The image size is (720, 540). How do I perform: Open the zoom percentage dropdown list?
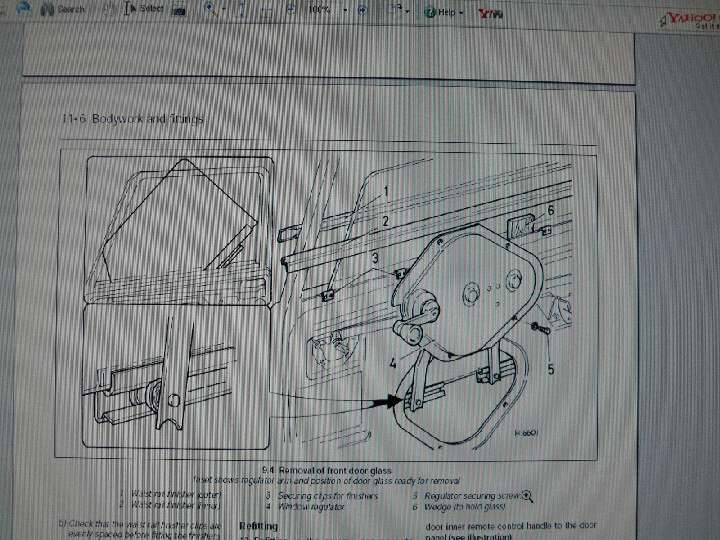[x=346, y=10]
